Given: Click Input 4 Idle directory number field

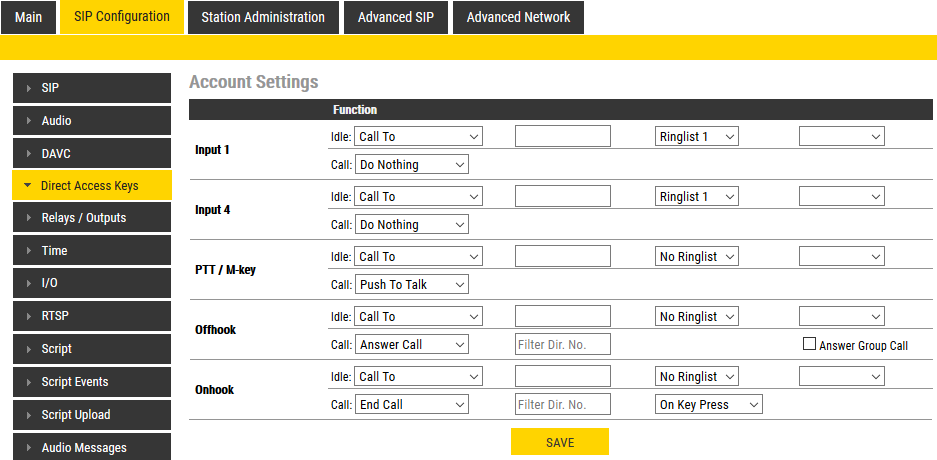Looking at the screenshot, I should click(563, 197).
